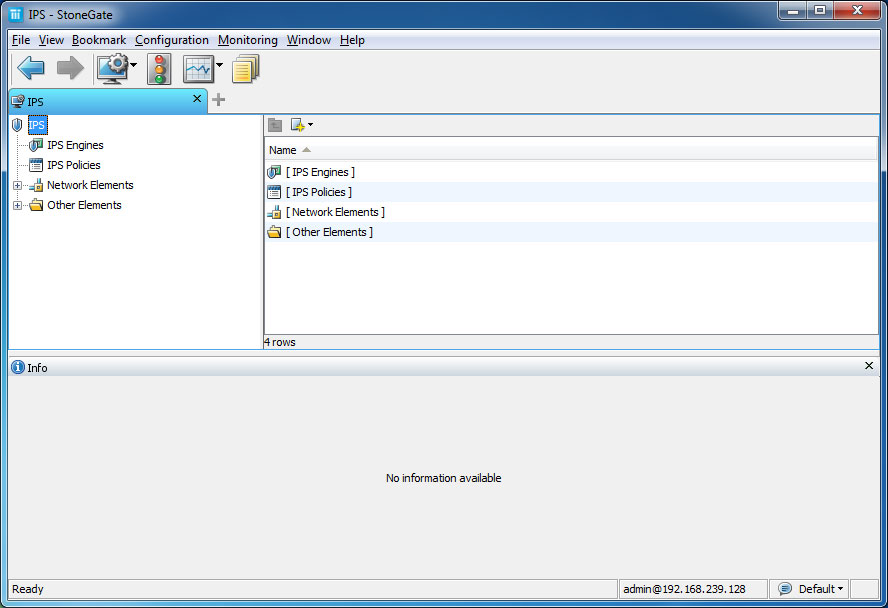The width and height of the screenshot is (888, 608).
Task: Open the New element dropdown arrow
Action: [x=310, y=125]
